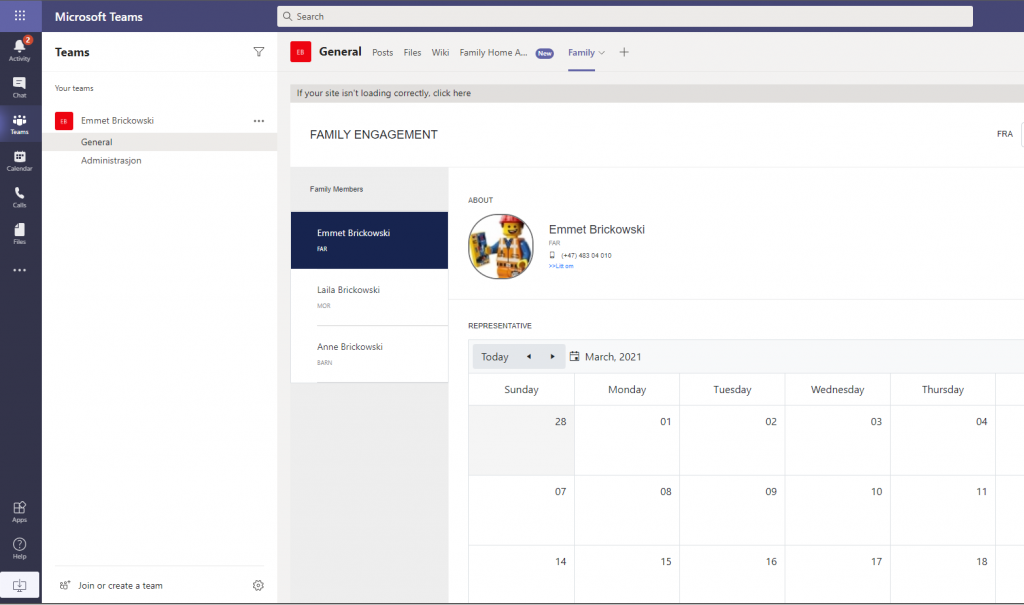1024x605 pixels.
Task: Open the Apps store icon
Action: point(20,512)
